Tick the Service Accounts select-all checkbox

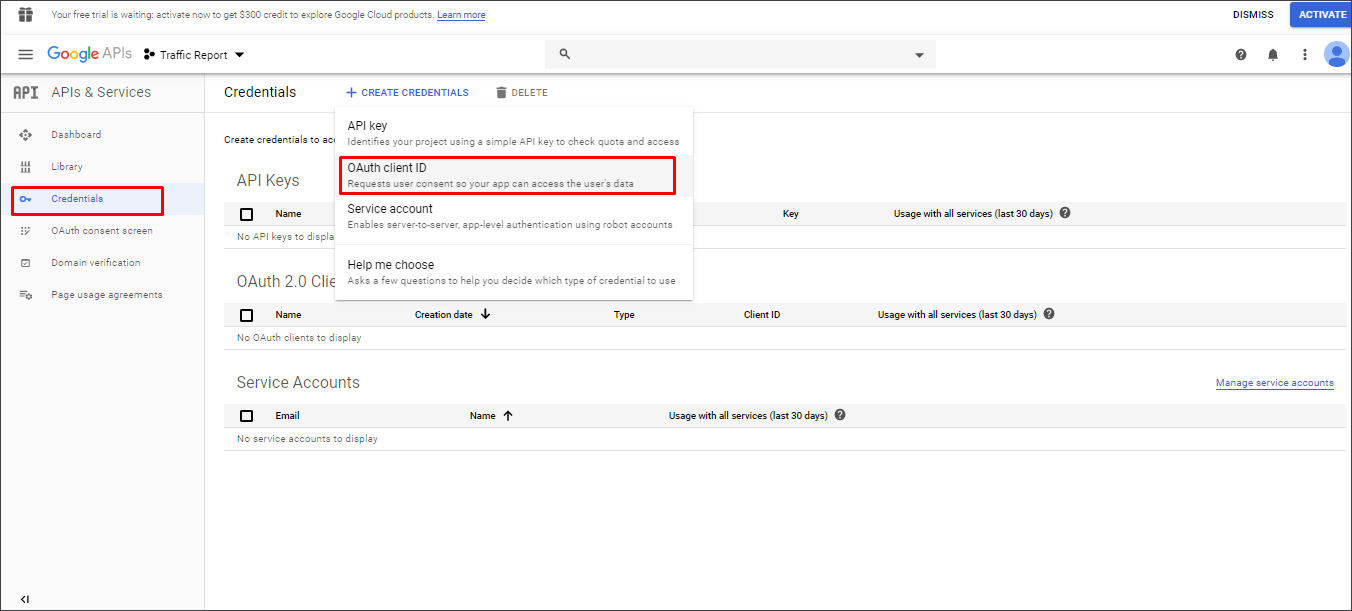247,416
